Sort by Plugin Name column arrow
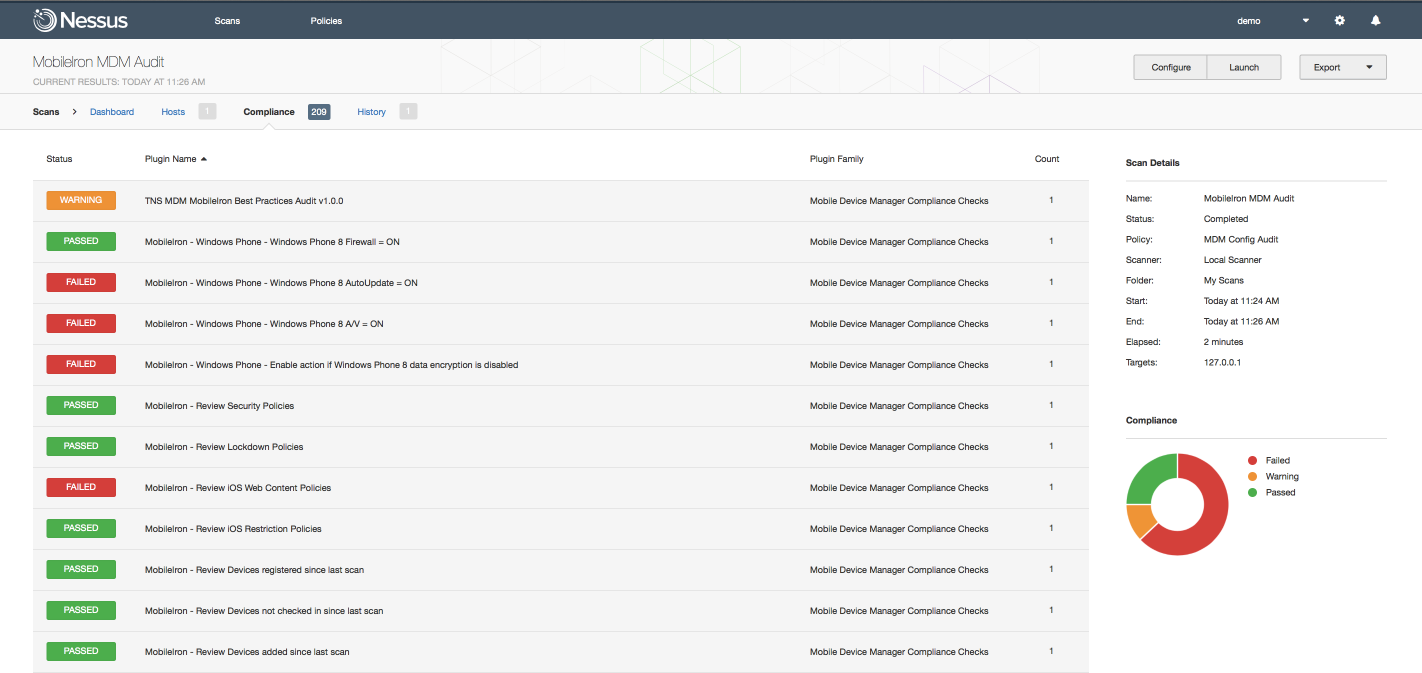The width and height of the screenshot is (1422, 673). [x=204, y=159]
